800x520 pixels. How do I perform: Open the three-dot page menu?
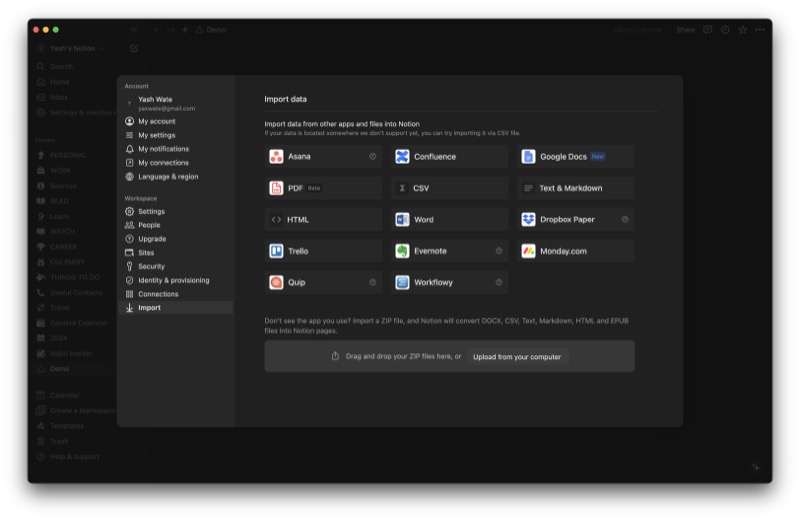tap(760, 30)
